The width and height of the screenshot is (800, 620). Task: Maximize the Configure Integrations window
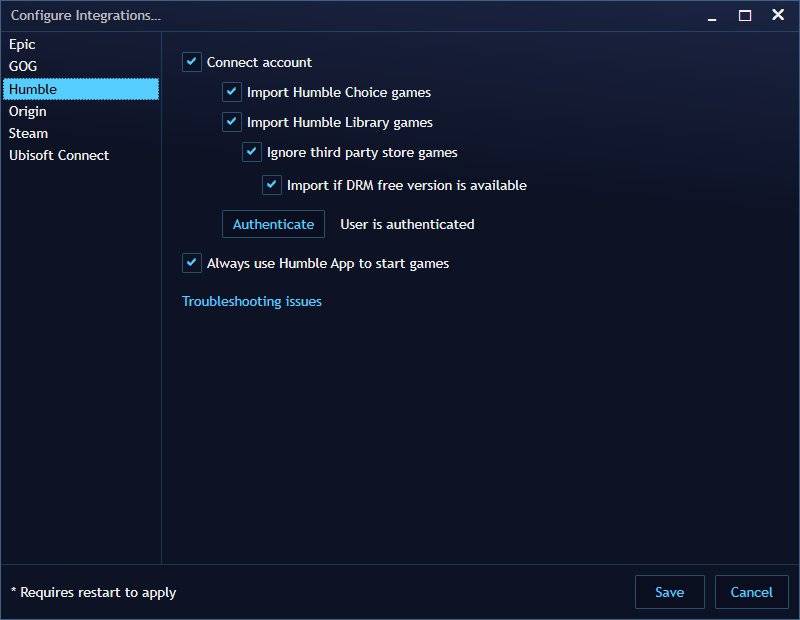744,15
